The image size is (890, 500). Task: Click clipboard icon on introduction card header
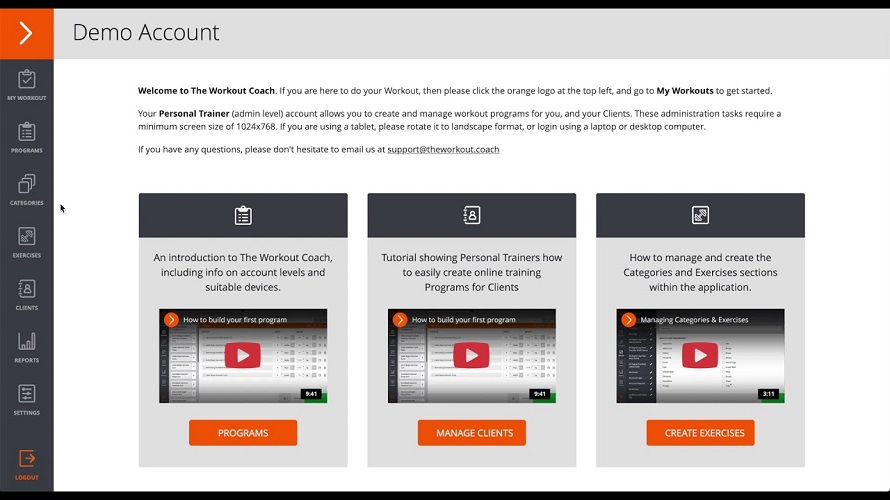click(243, 216)
